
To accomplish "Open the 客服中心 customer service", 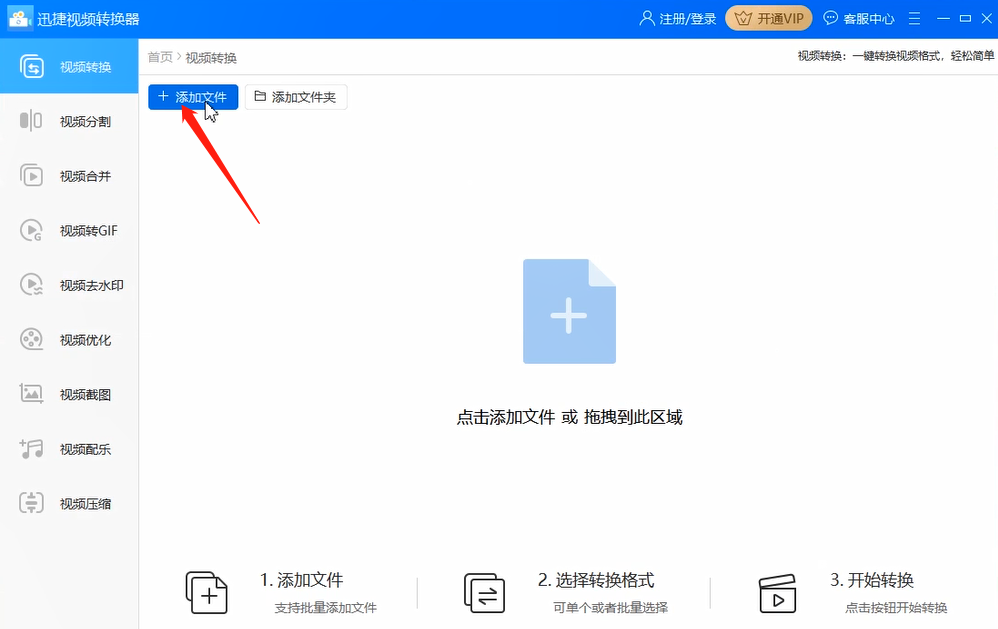I will [862, 17].
